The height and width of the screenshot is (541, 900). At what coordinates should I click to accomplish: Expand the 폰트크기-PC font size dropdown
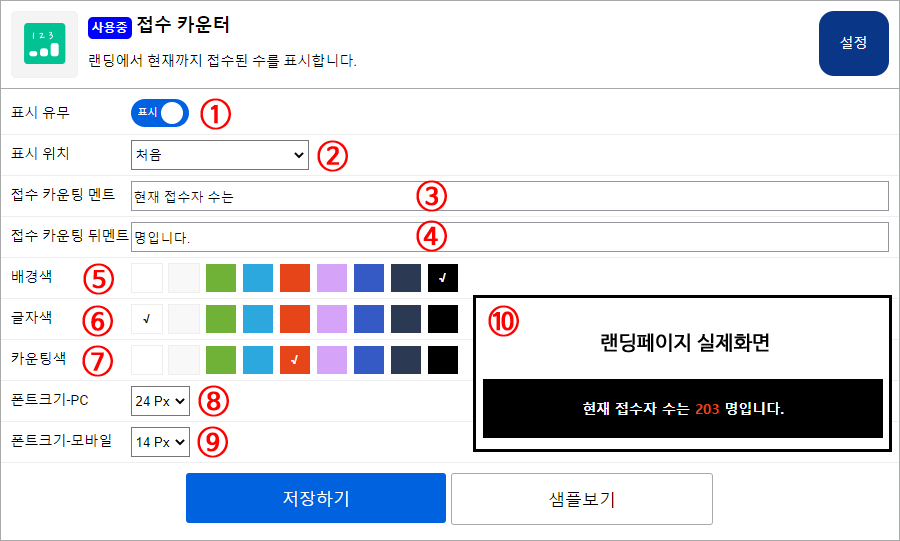pyautogui.click(x=160, y=401)
